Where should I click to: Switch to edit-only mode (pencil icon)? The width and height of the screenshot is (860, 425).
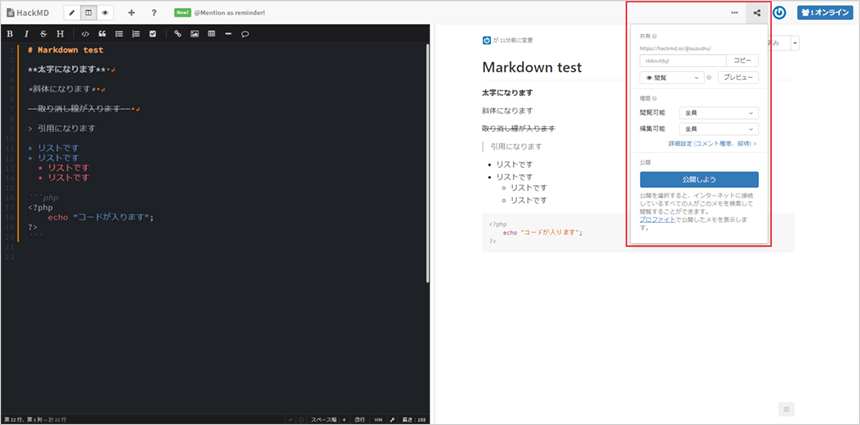[72, 12]
